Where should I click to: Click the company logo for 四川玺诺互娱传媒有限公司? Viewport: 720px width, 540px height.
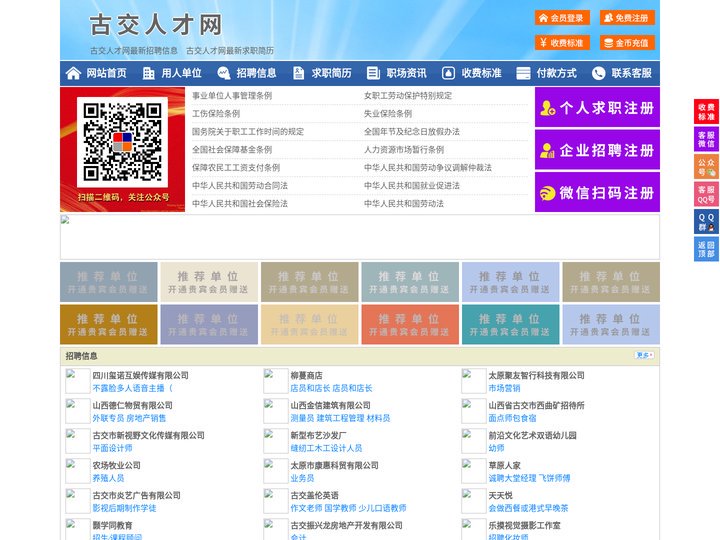78,381
